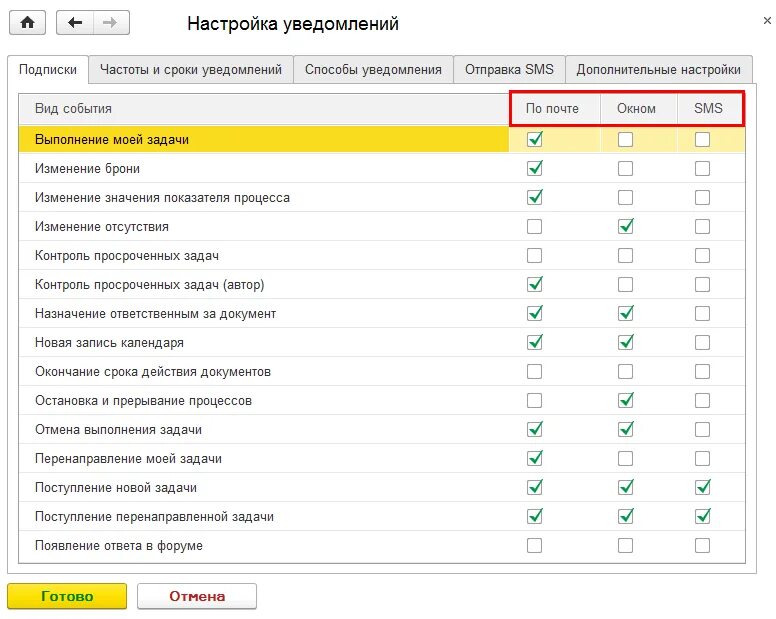Check По почте for Изменение отсутствия
The height and width of the screenshot is (619, 776).
pos(534,227)
